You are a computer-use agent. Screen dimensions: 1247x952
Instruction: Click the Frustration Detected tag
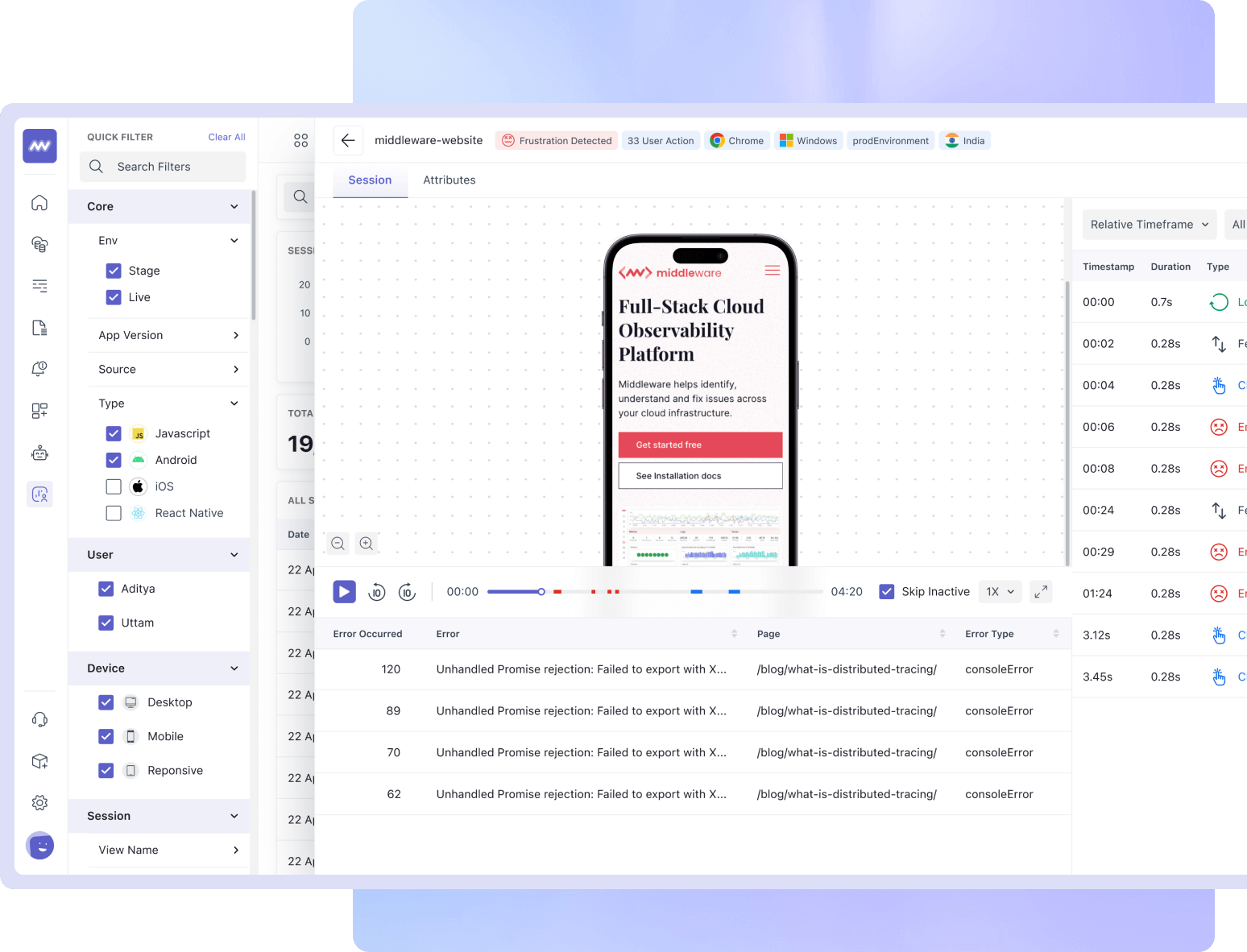pos(557,141)
